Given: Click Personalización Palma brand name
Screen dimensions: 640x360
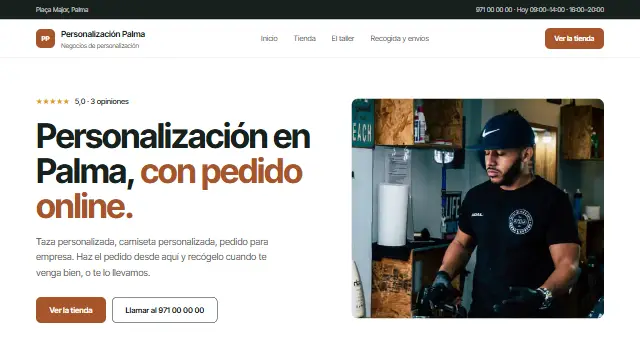Looking at the screenshot, I should pos(103,34).
